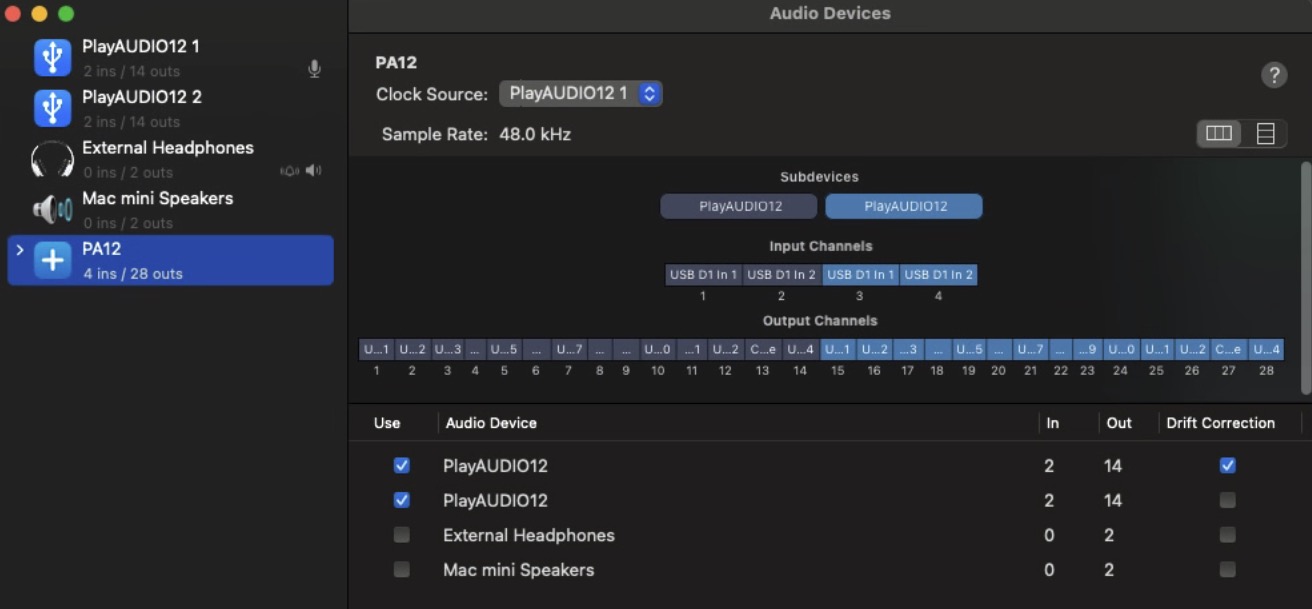
Task: Click the Use column header
Action: pyautogui.click(x=387, y=423)
